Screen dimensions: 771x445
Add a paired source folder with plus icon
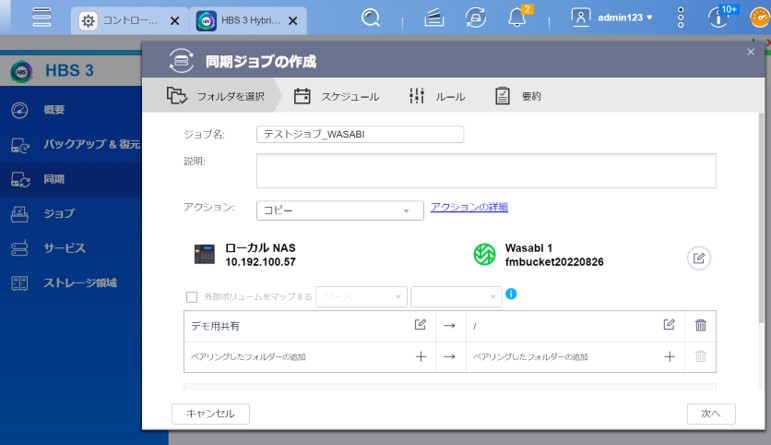pyautogui.click(x=420, y=356)
